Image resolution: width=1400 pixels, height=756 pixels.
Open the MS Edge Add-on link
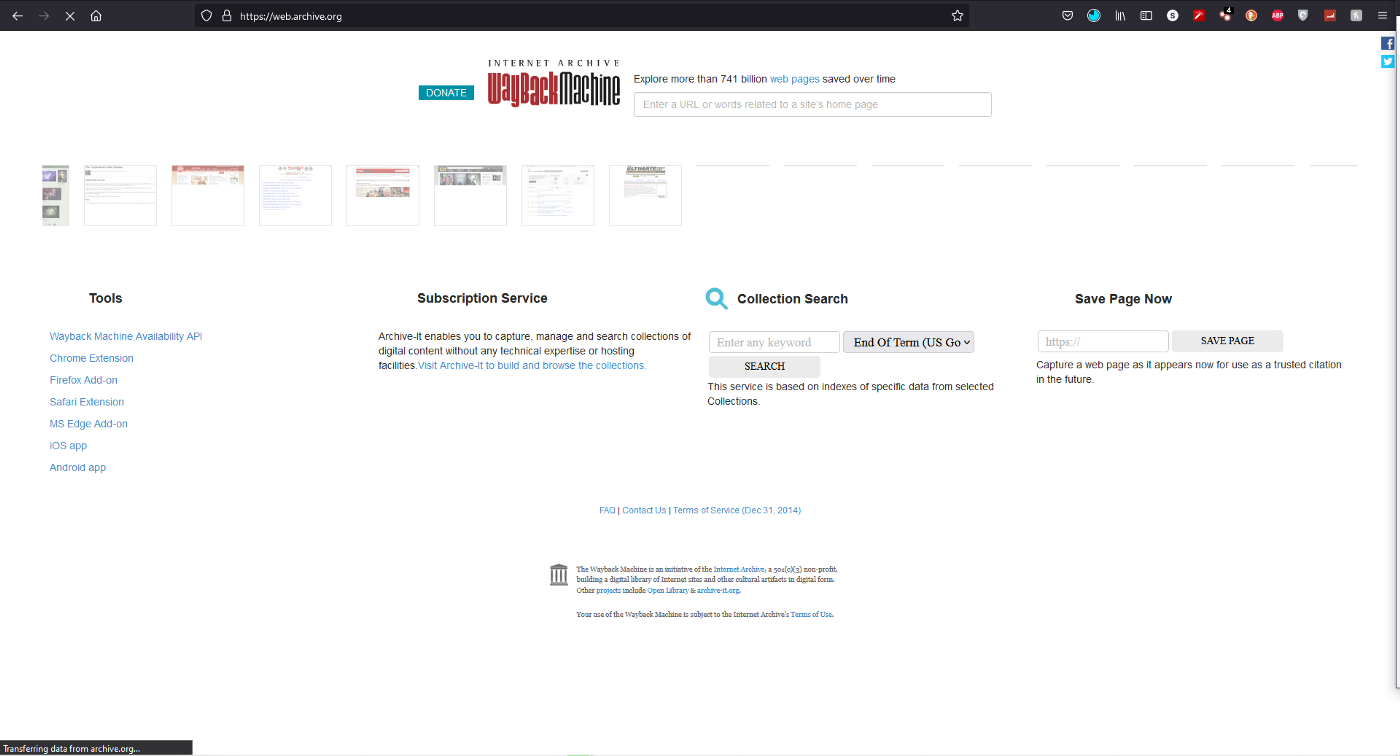click(x=89, y=424)
